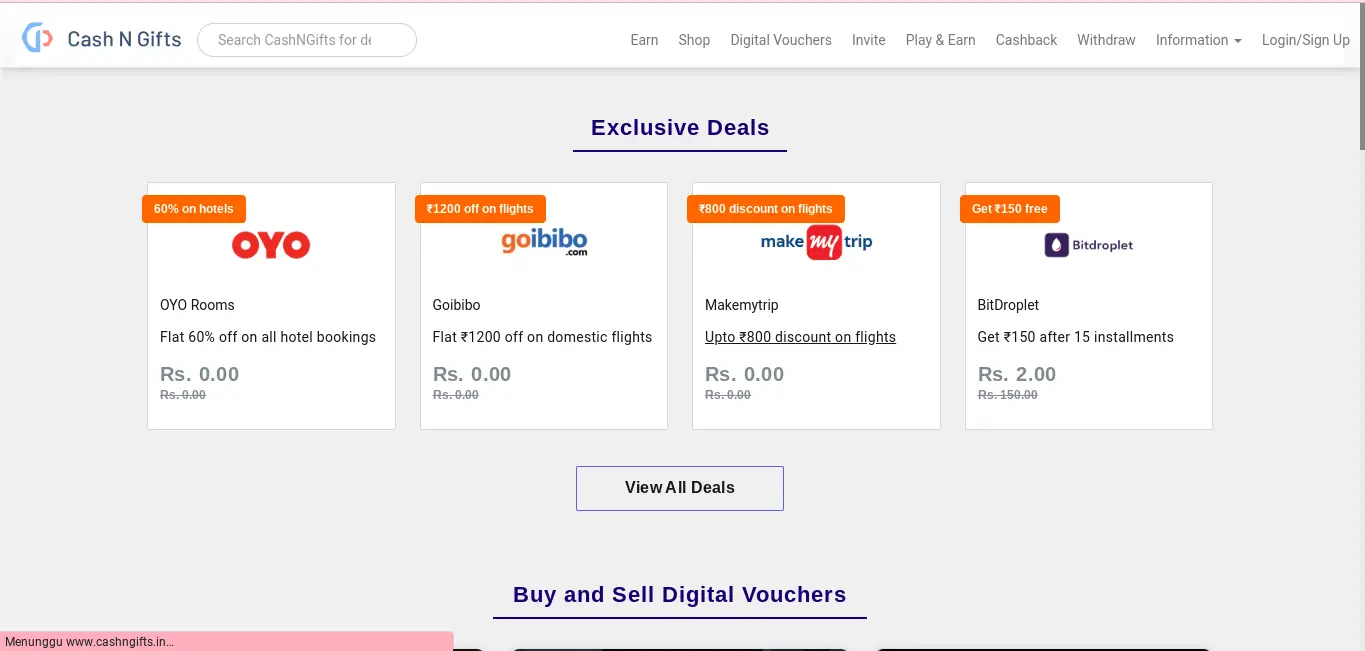Screen dimensions: 1365x651
Task: Click the View All Deals button
Action: pyautogui.click(x=680, y=488)
